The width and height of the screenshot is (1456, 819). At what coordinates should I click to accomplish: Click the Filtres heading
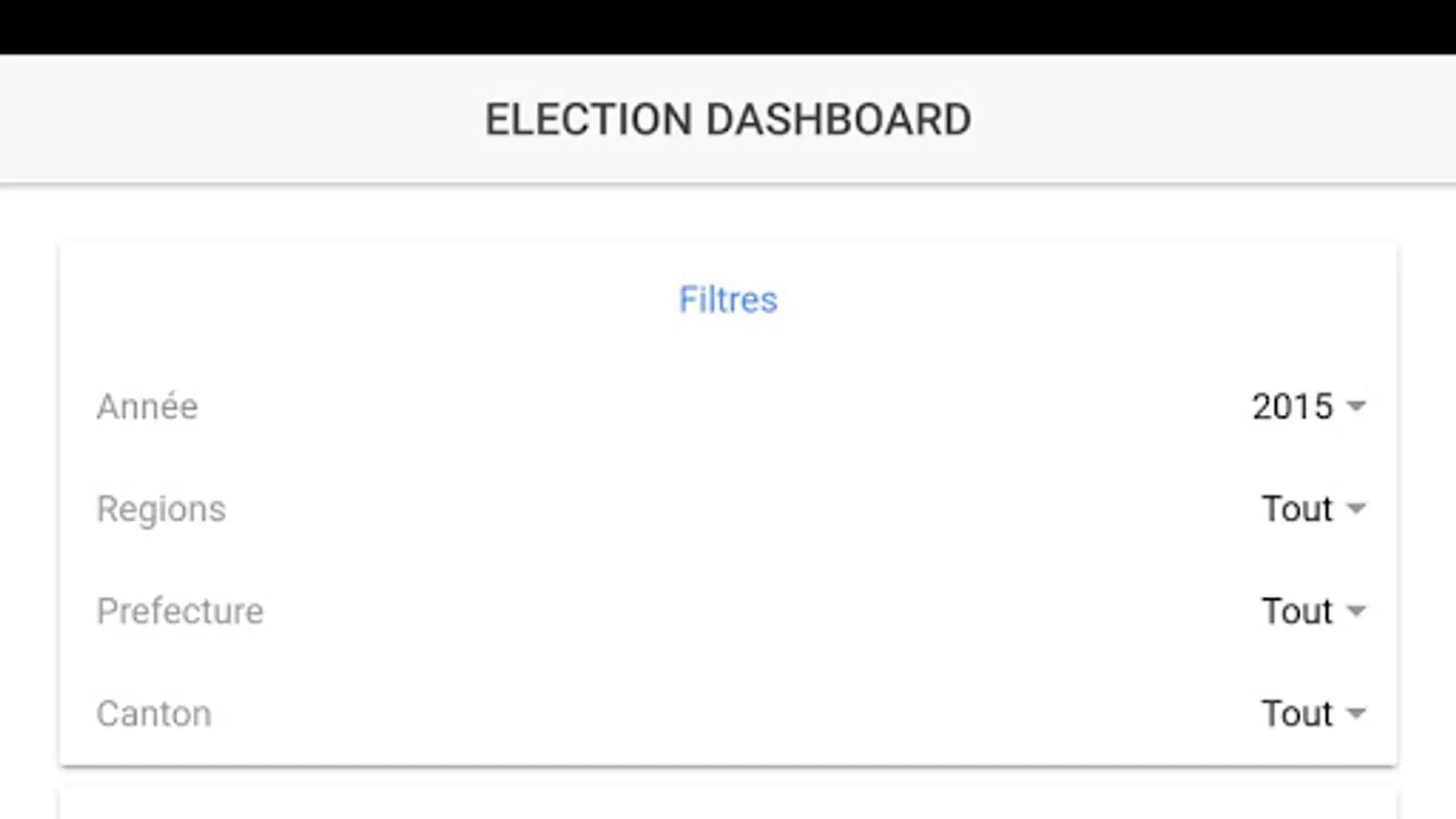728,299
